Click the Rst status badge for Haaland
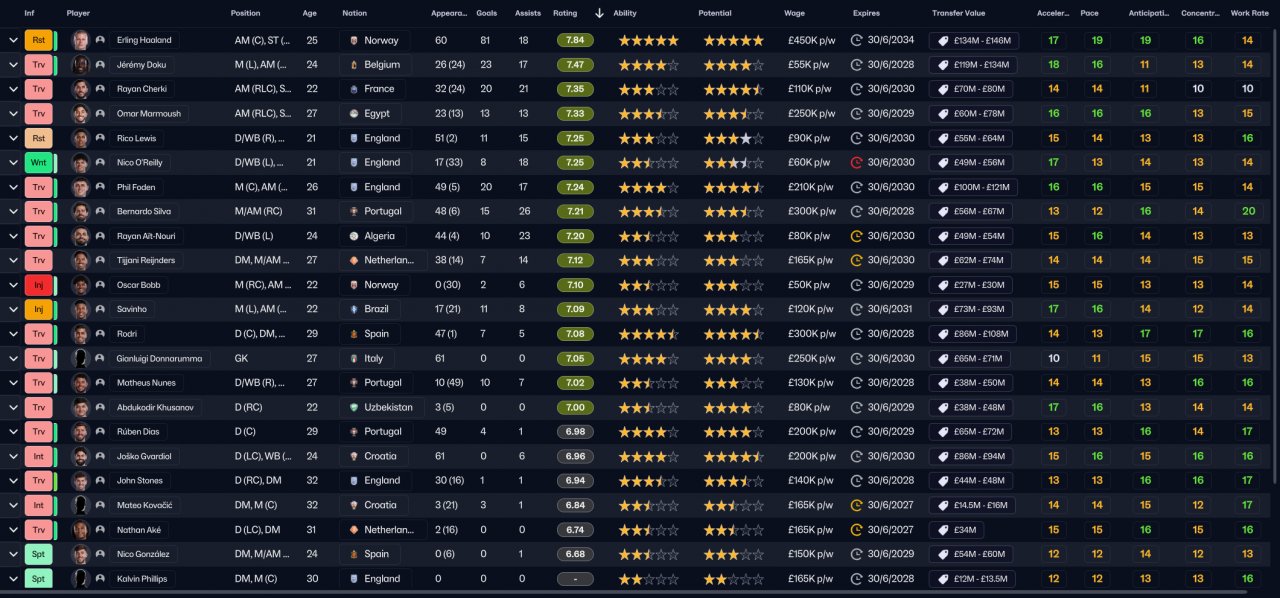Image resolution: width=1280 pixels, height=598 pixels. [39, 40]
